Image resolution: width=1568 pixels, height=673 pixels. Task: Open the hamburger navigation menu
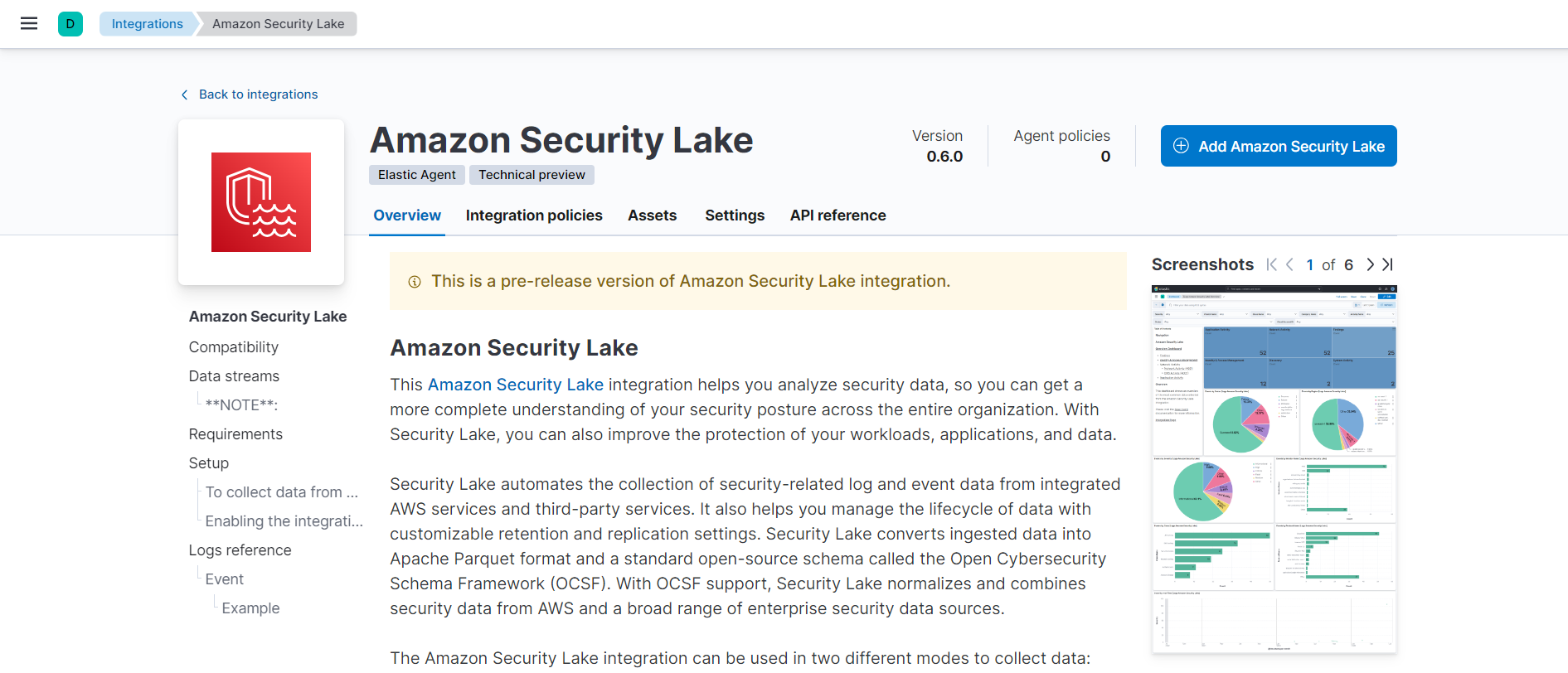tap(29, 23)
